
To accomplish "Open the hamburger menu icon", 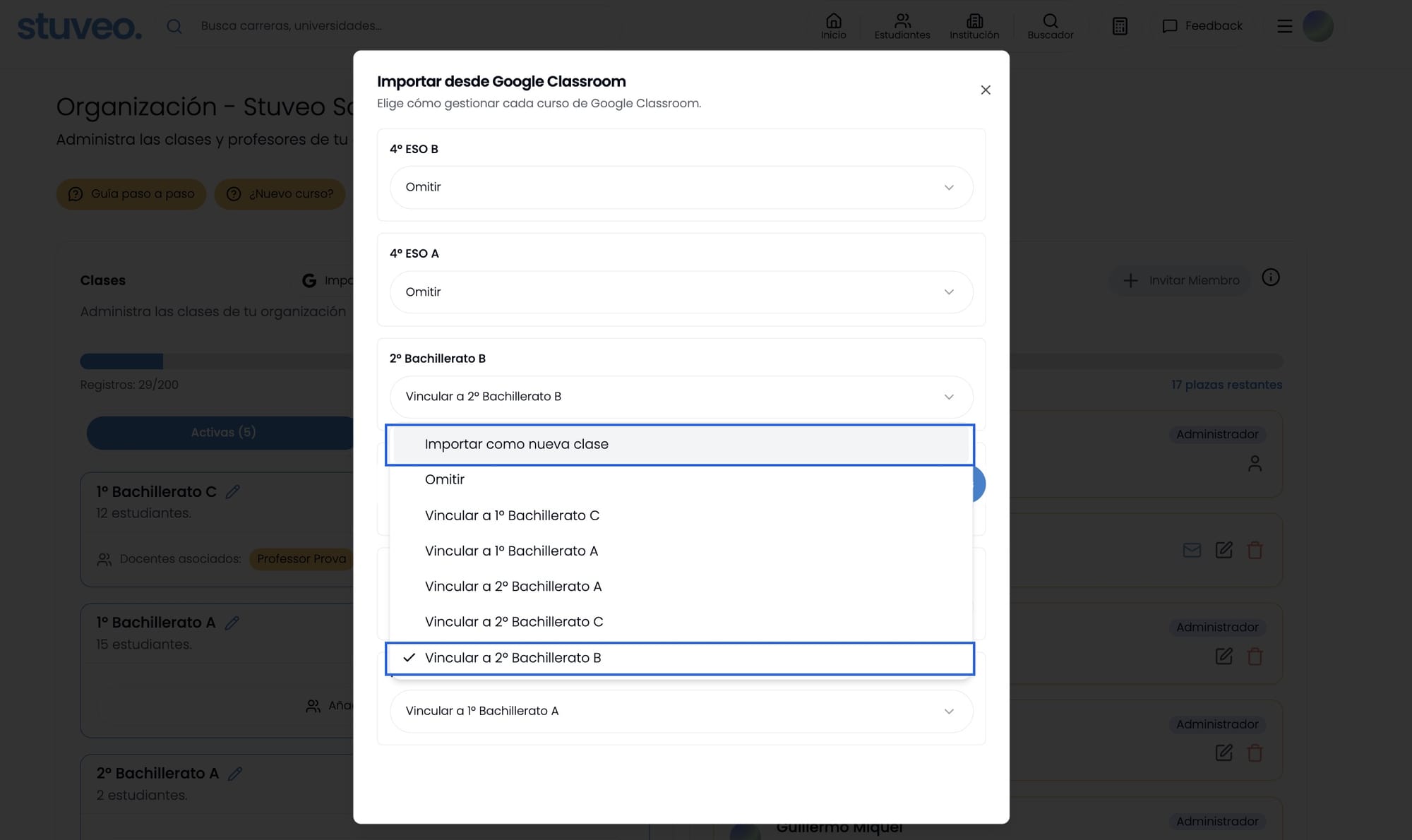I will pyautogui.click(x=1285, y=26).
